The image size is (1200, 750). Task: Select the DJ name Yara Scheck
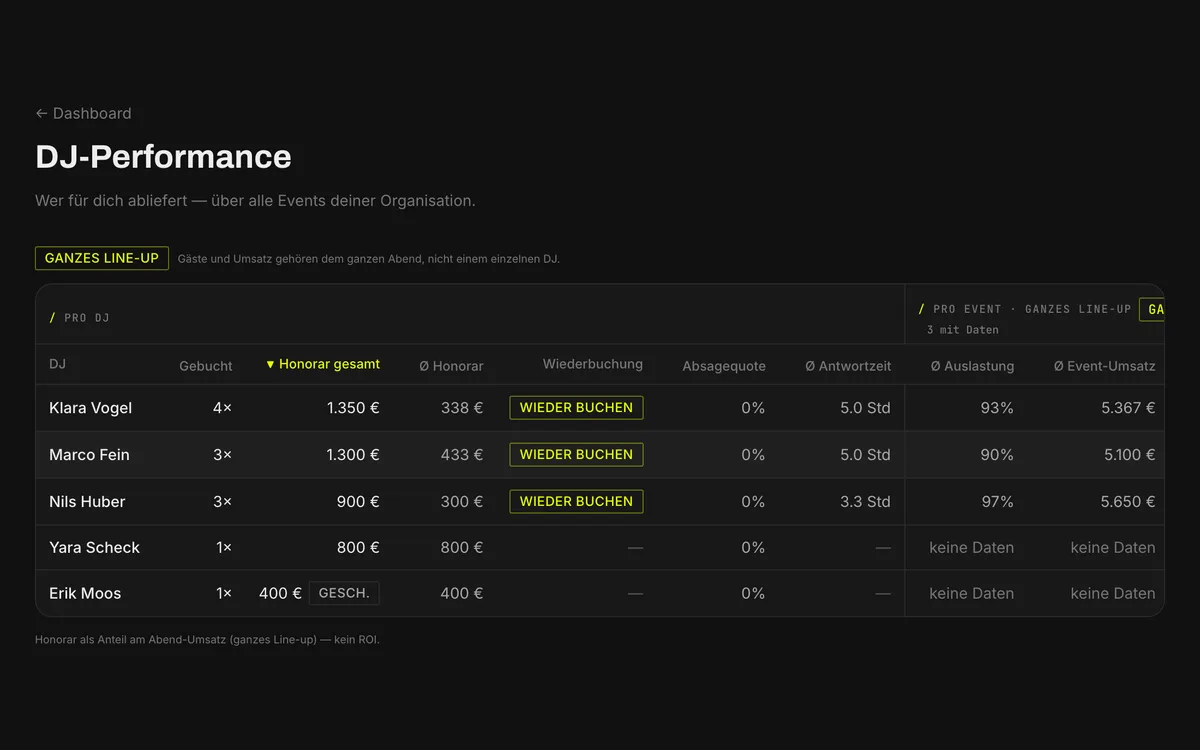click(94, 548)
